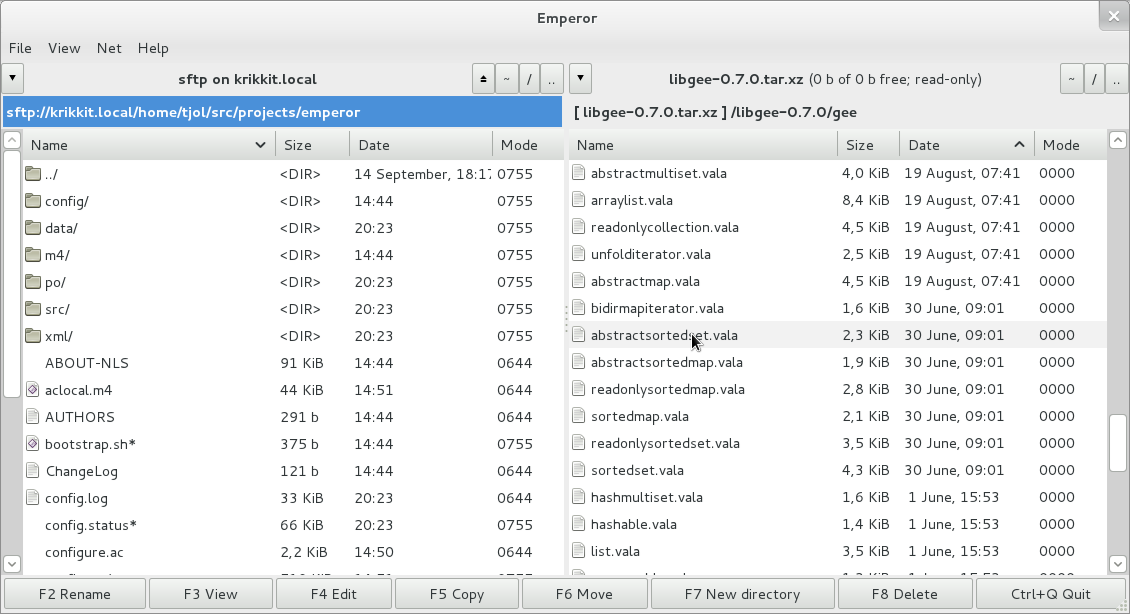This screenshot has width=1130, height=614.
Task: Select the m4/ folder icon
Action: pos(32,255)
